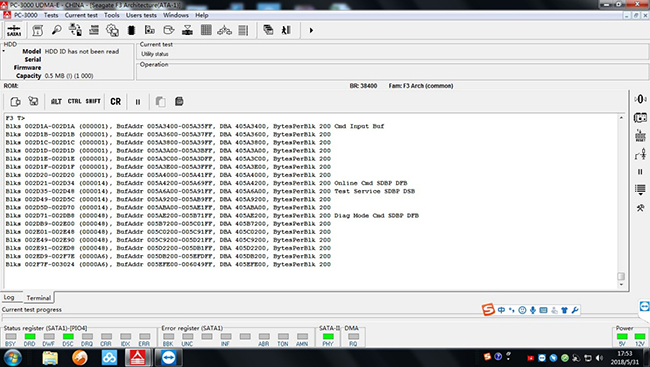Click the list icon in right sidebar
This screenshot has height=367, width=650.
point(640,190)
